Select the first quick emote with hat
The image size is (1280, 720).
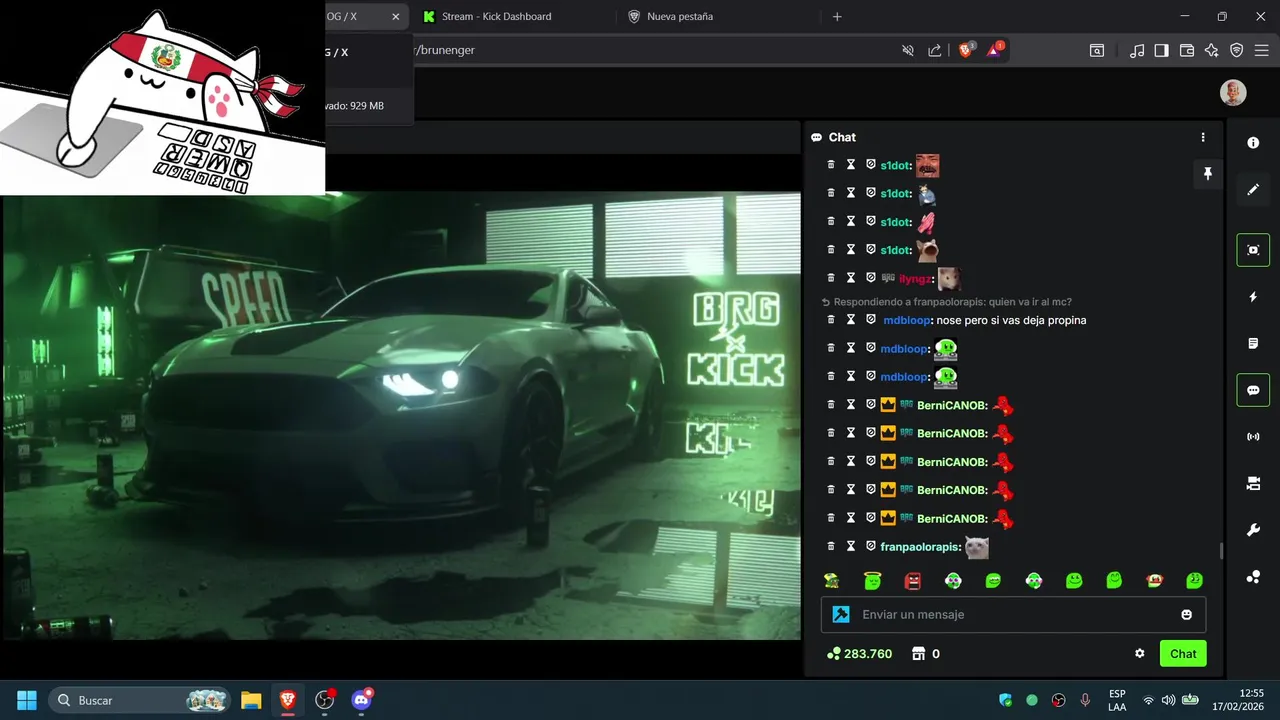tap(832, 580)
